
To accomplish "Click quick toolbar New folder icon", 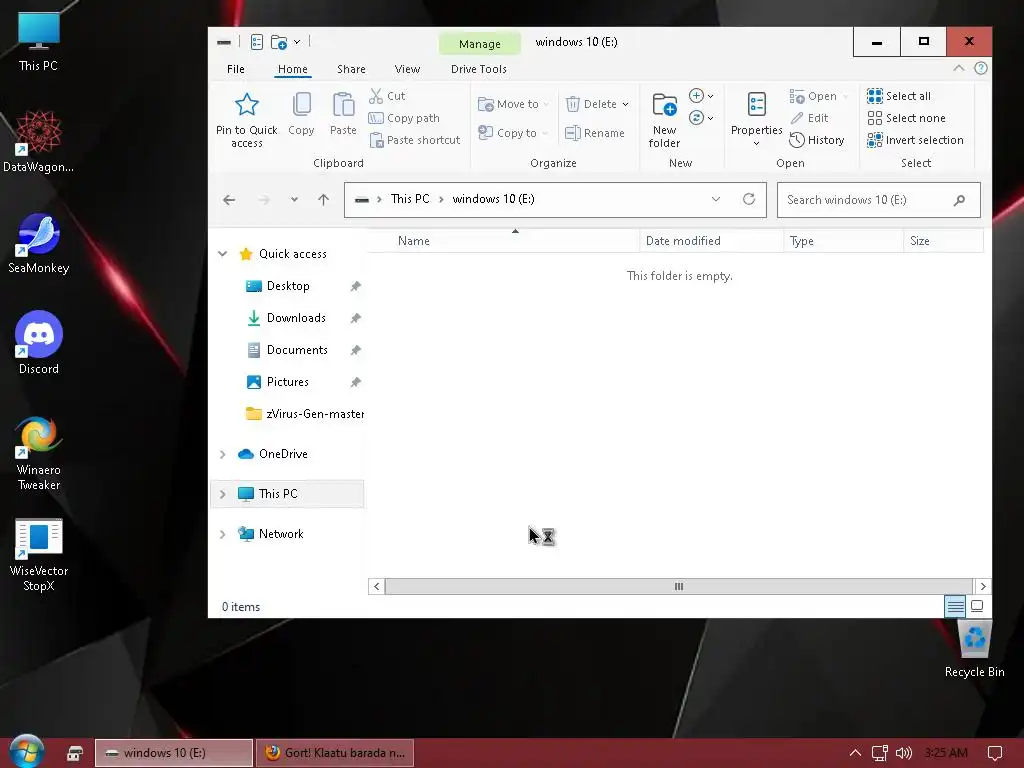I will (279, 42).
